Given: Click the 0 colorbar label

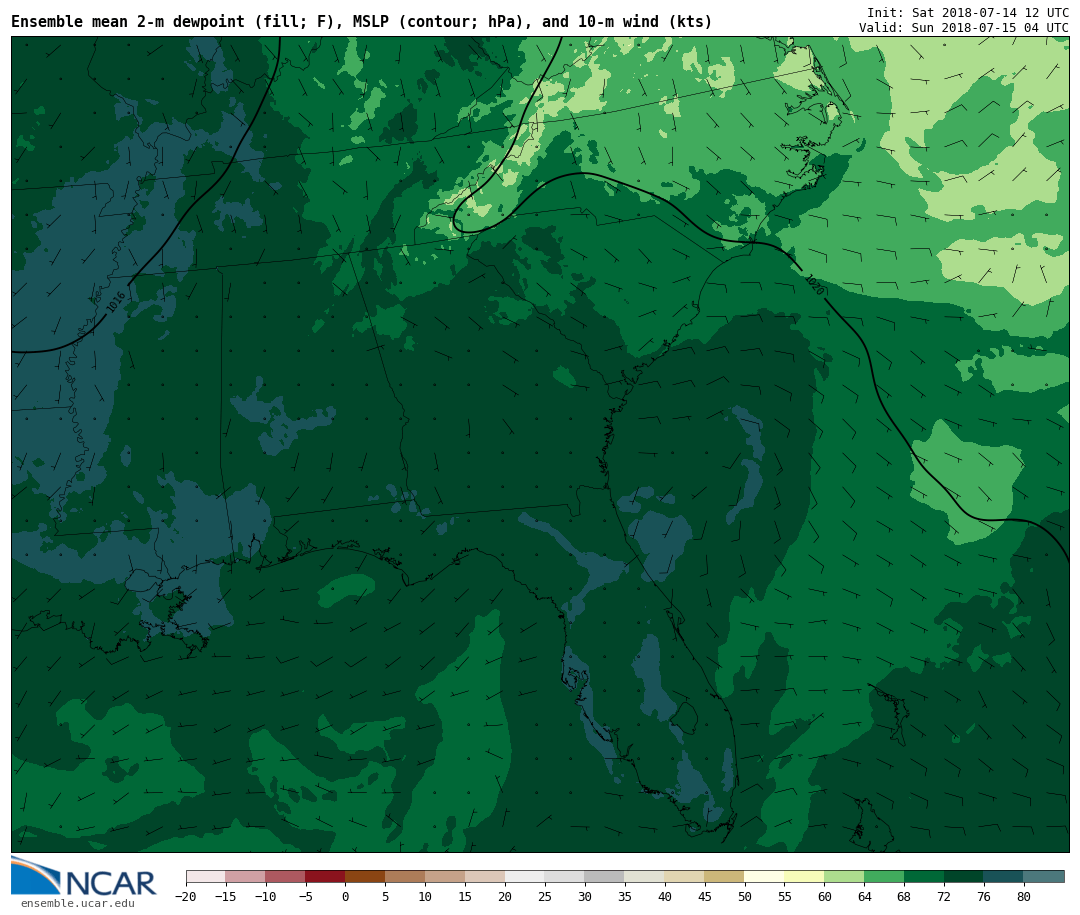Looking at the screenshot, I should point(345,896).
